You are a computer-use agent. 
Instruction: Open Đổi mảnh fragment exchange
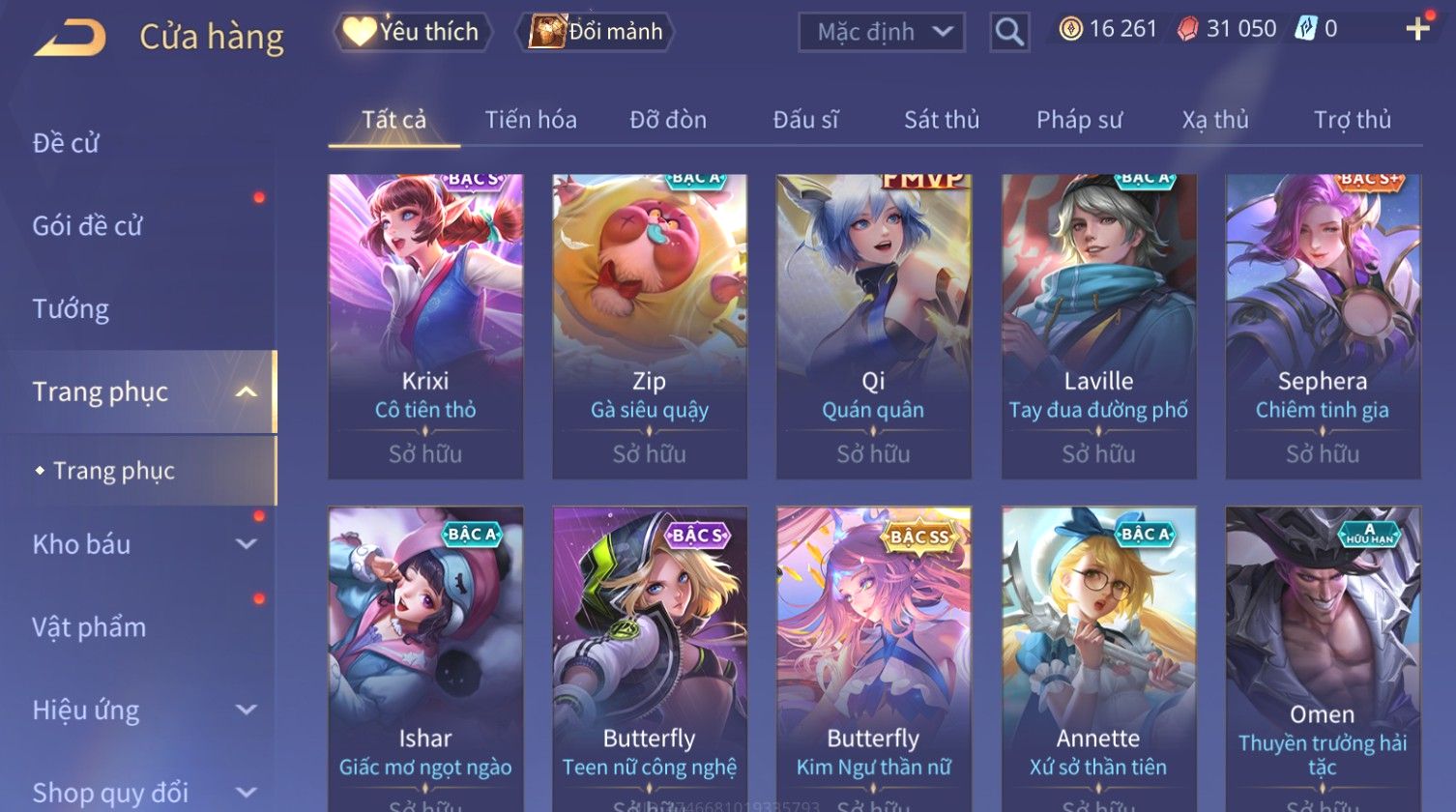point(597,32)
